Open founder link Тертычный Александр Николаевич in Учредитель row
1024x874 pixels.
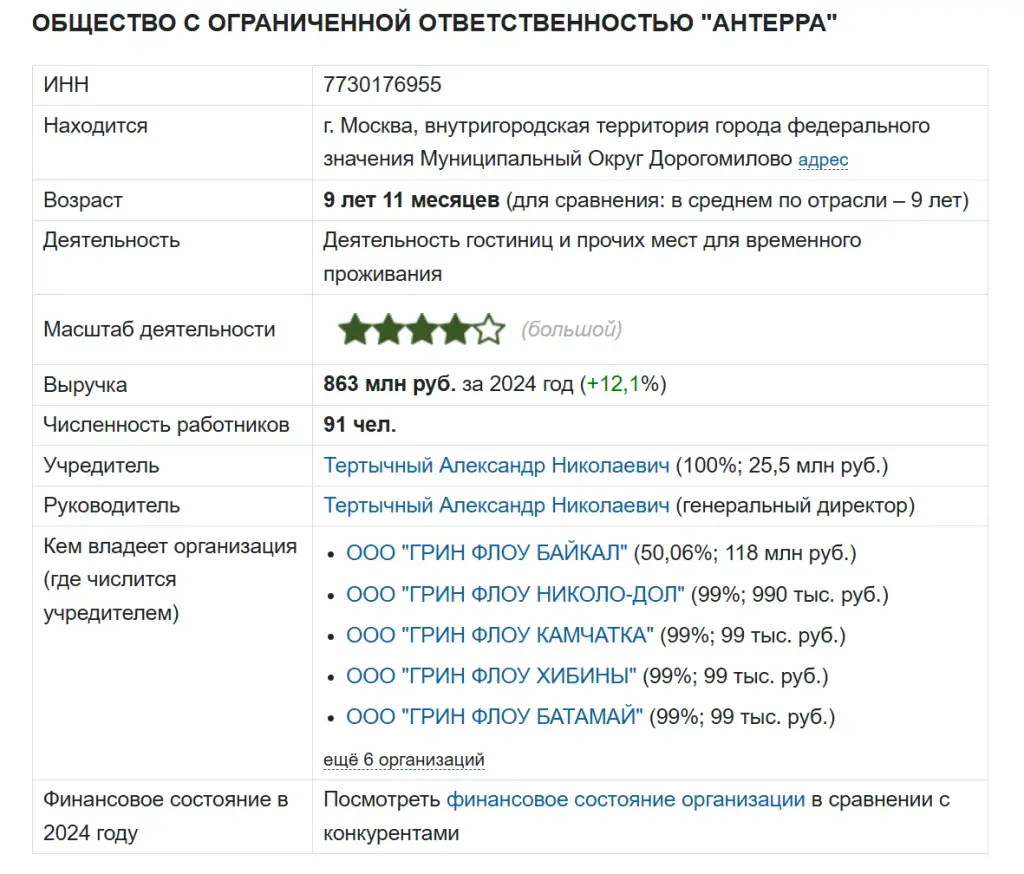(x=496, y=466)
